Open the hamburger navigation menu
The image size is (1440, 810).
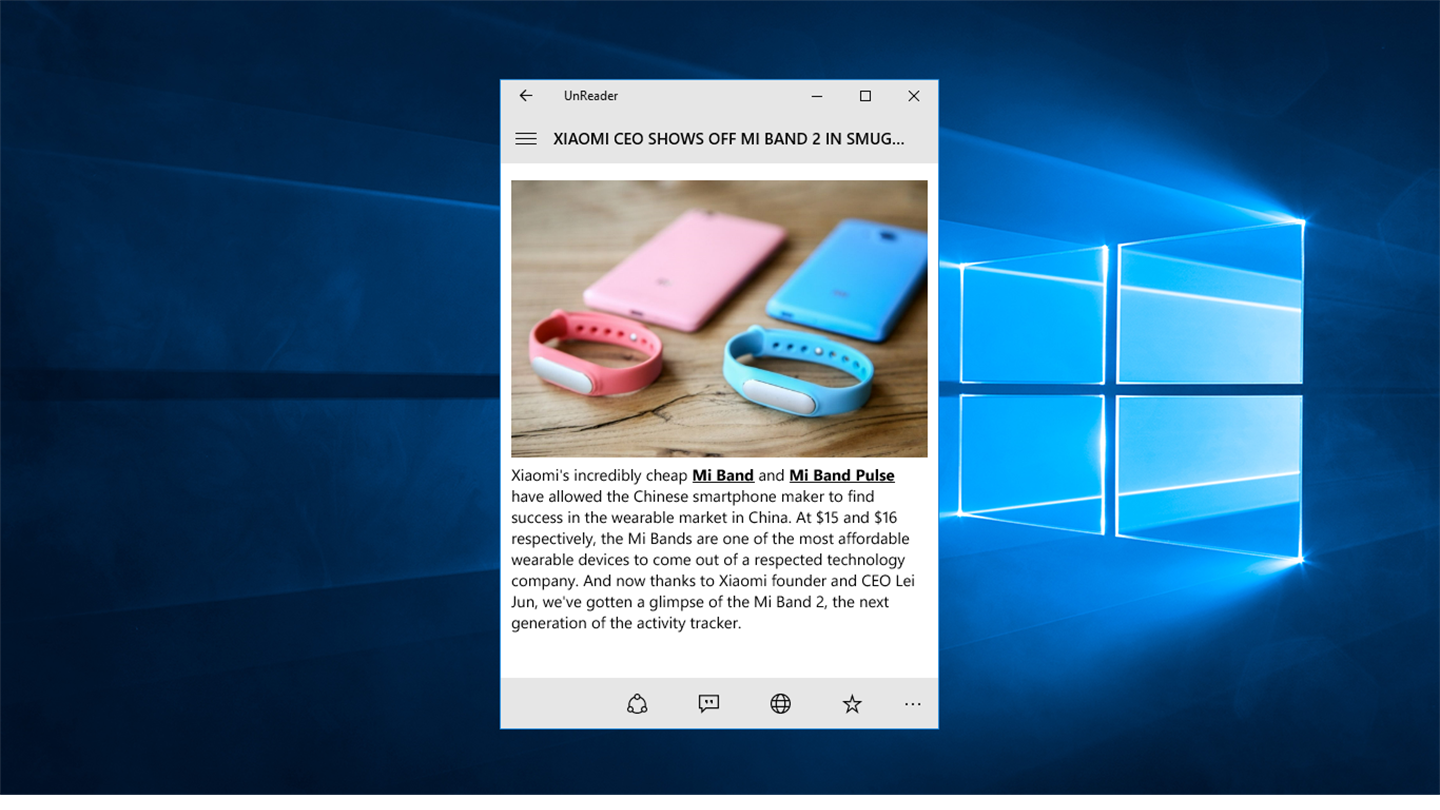click(x=526, y=139)
